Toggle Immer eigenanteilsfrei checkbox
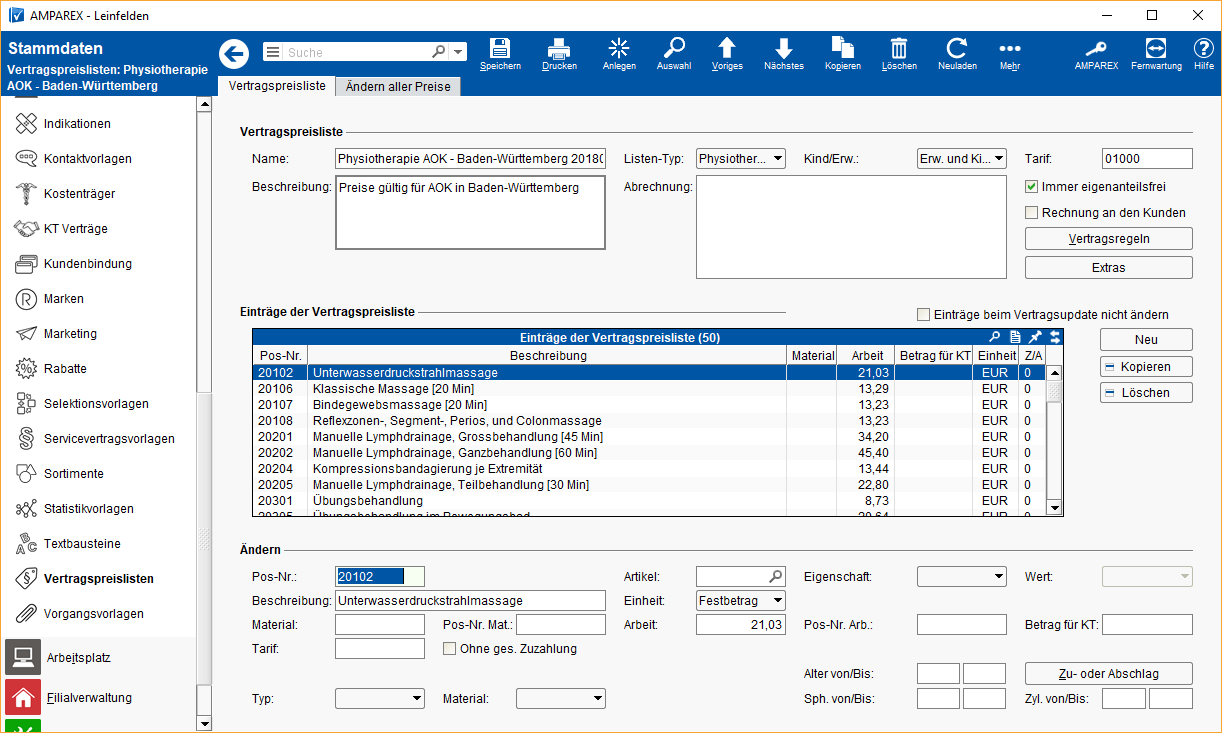This screenshot has width=1222, height=733. point(1032,186)
